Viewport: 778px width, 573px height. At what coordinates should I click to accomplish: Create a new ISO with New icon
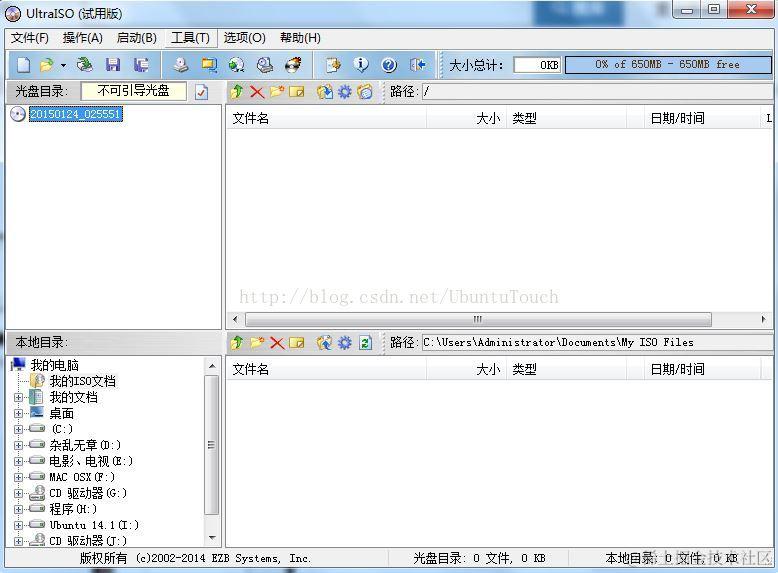tap(23, 64)
